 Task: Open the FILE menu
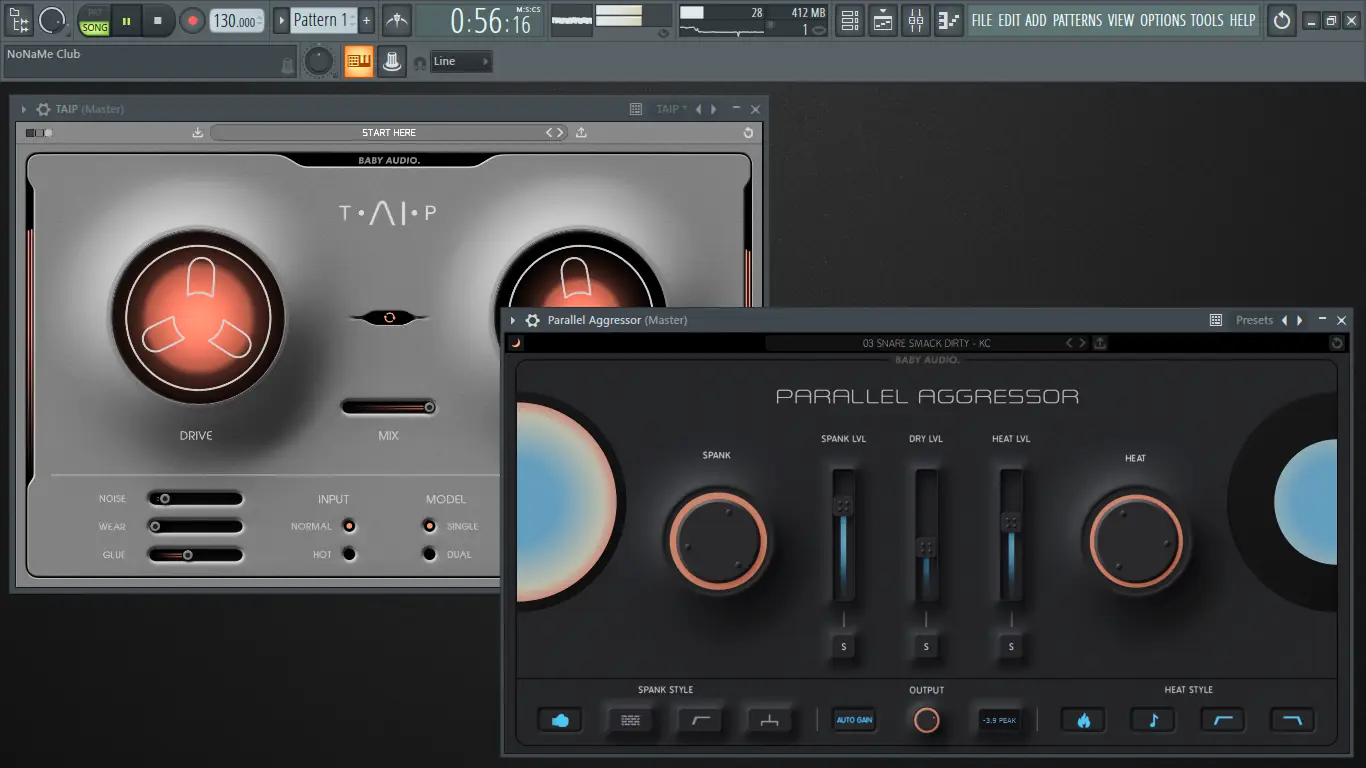point(982,20)
